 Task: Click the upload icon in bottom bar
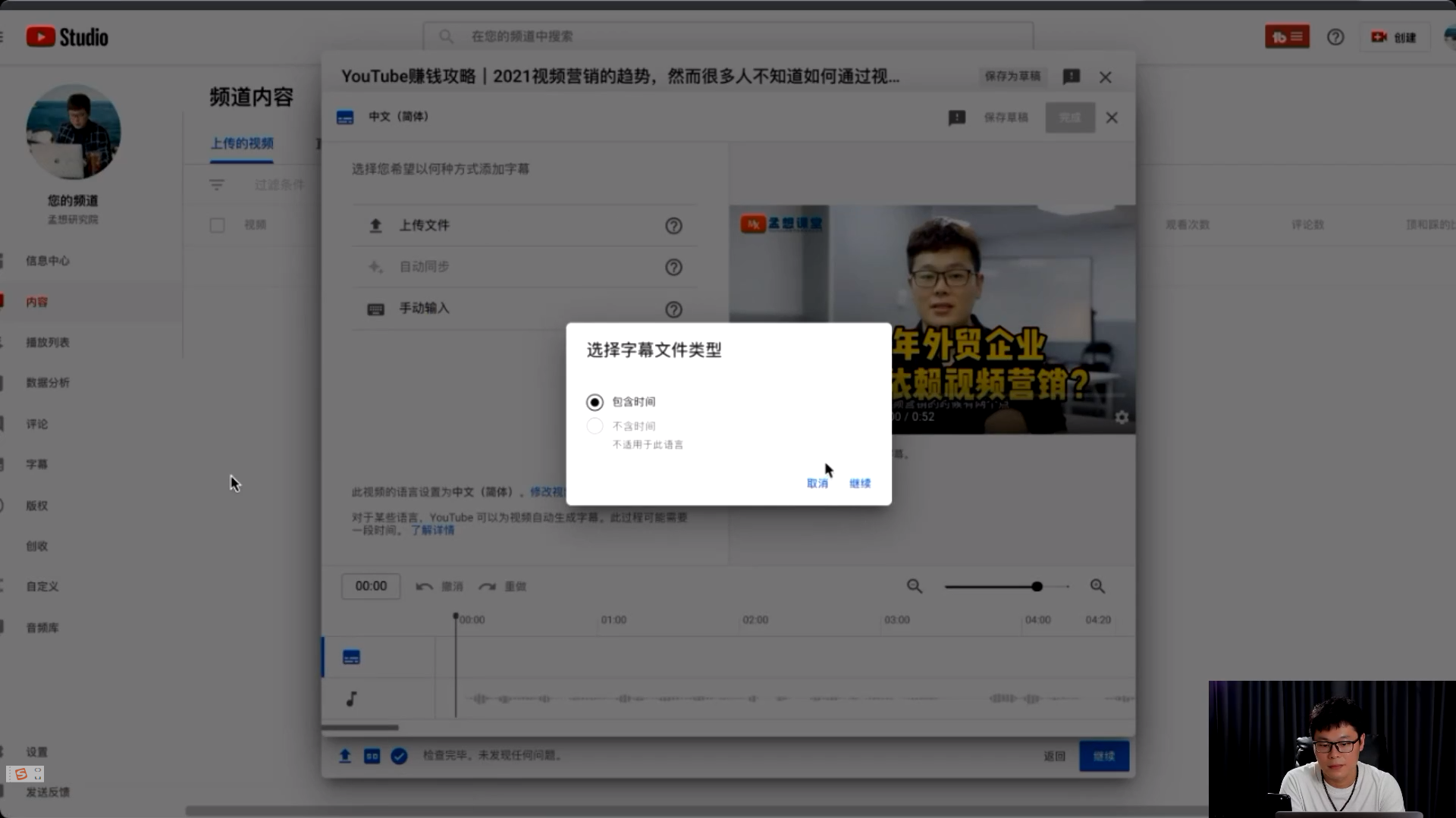[x=345, y=756]
